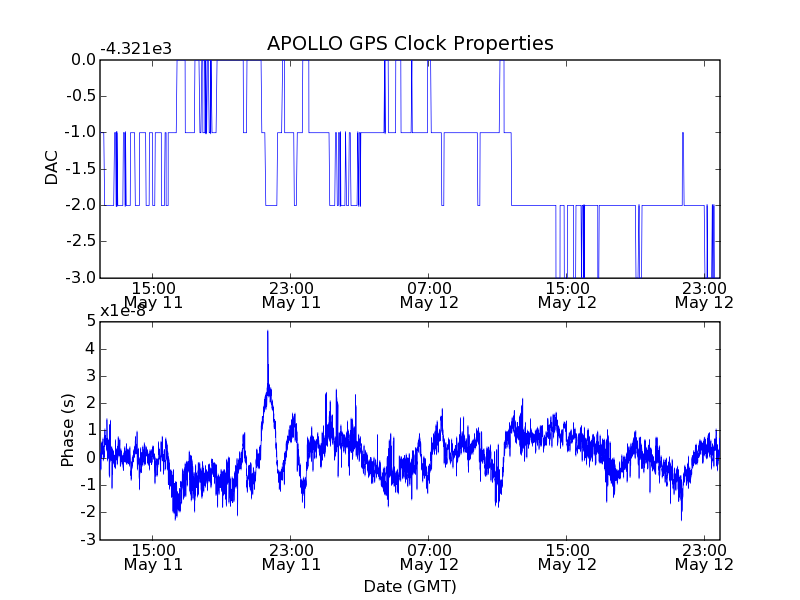Image resolution: width=800 pixels, height=600 pixels.
Task: Click the isolated DAC spike near 22:00 May 12
Action: pos(683,168)
